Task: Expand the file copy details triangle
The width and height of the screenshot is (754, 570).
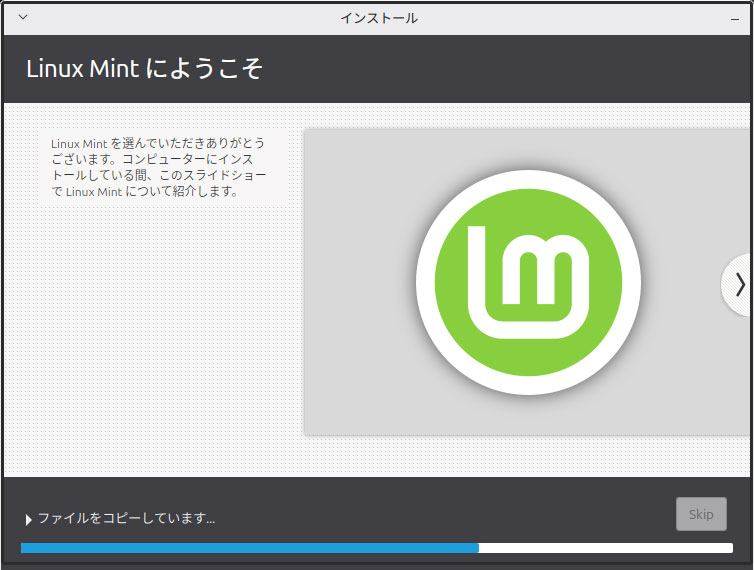Action: point(28,519)
